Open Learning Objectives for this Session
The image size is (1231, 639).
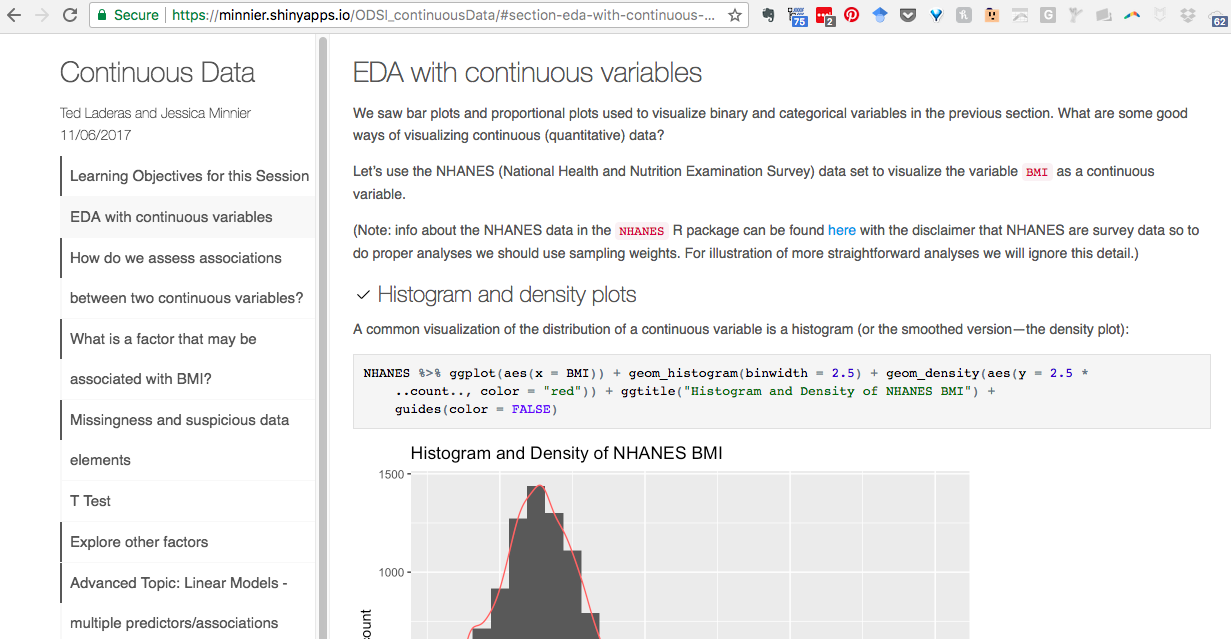pos(188,176)
